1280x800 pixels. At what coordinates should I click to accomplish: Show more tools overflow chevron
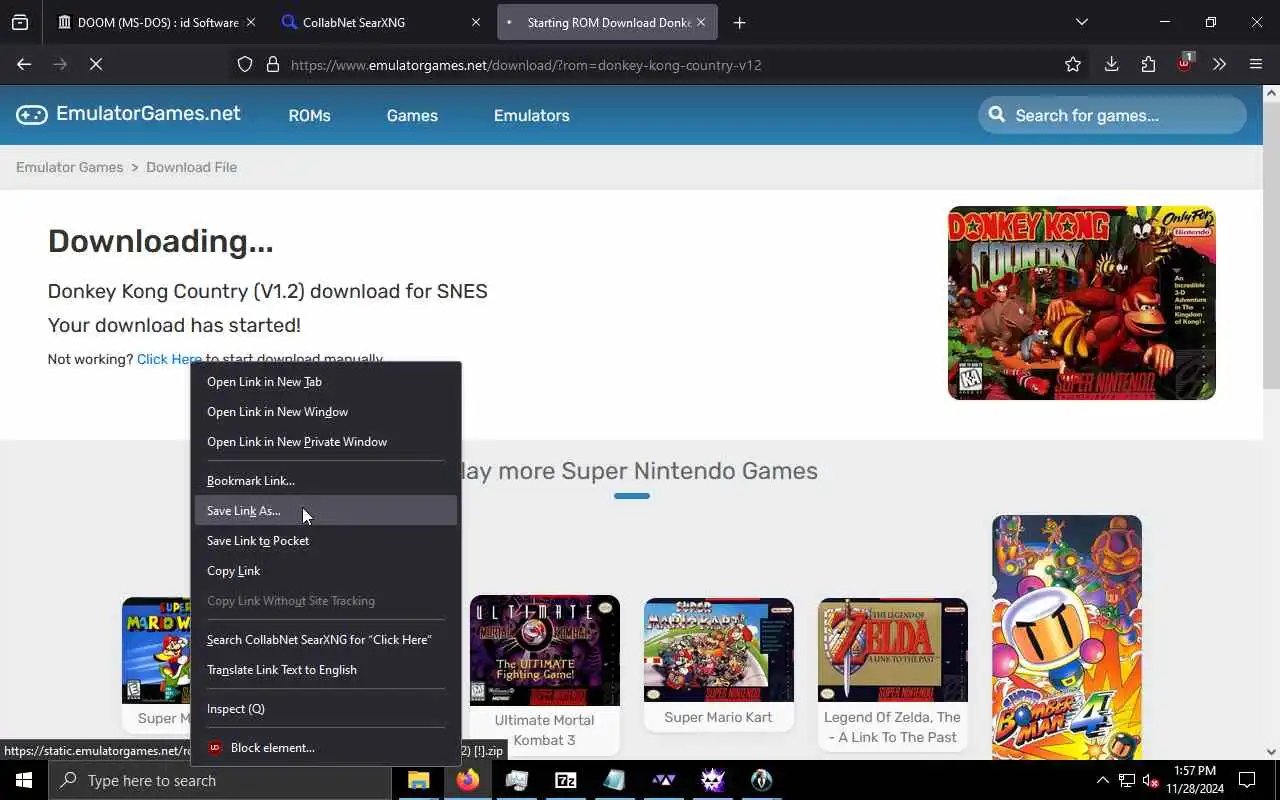tap(1219, 65)
